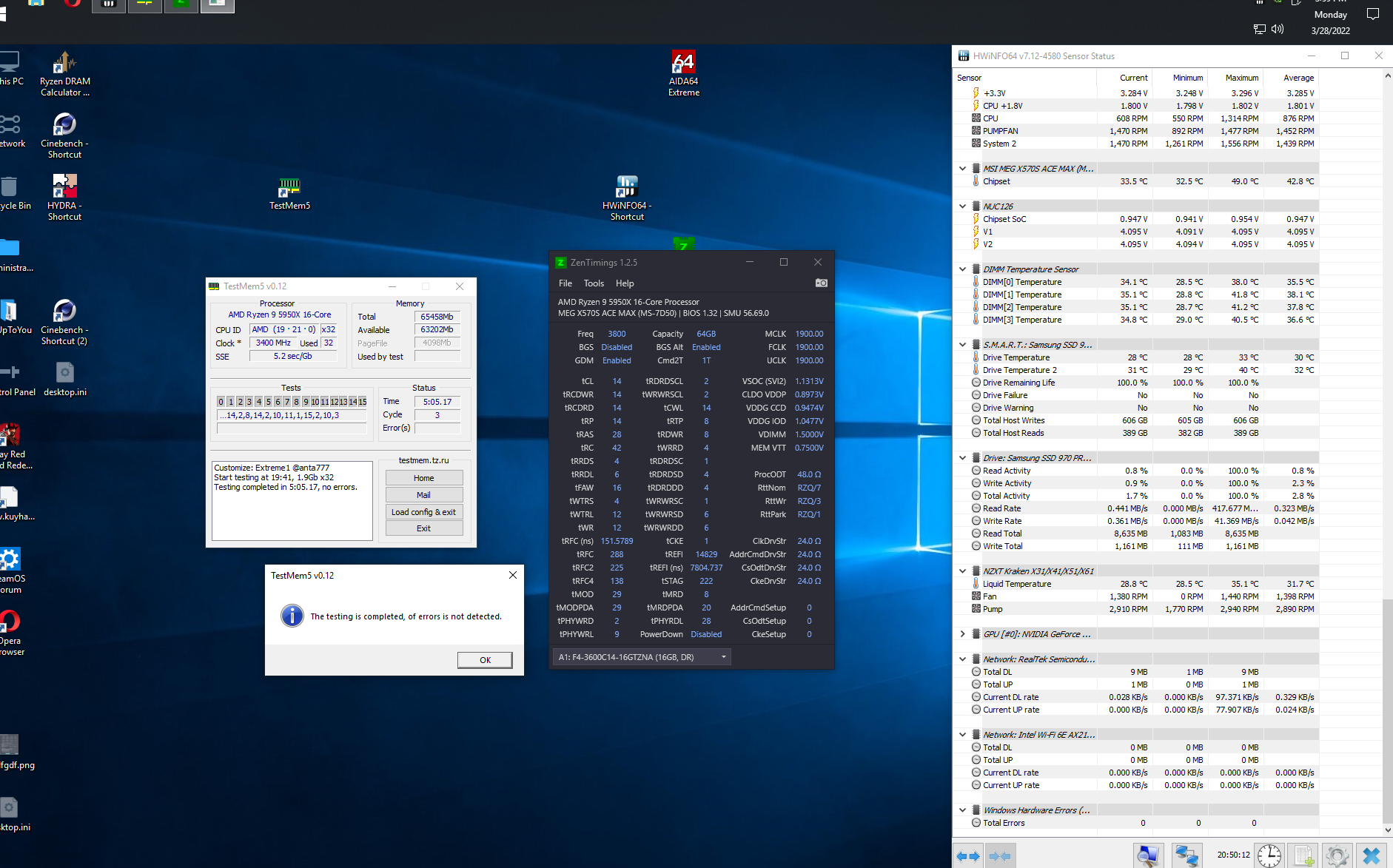This screenshot has width=1393, height=868.
Task: Click the Home button in TestMem5
Action: (424, 478)
